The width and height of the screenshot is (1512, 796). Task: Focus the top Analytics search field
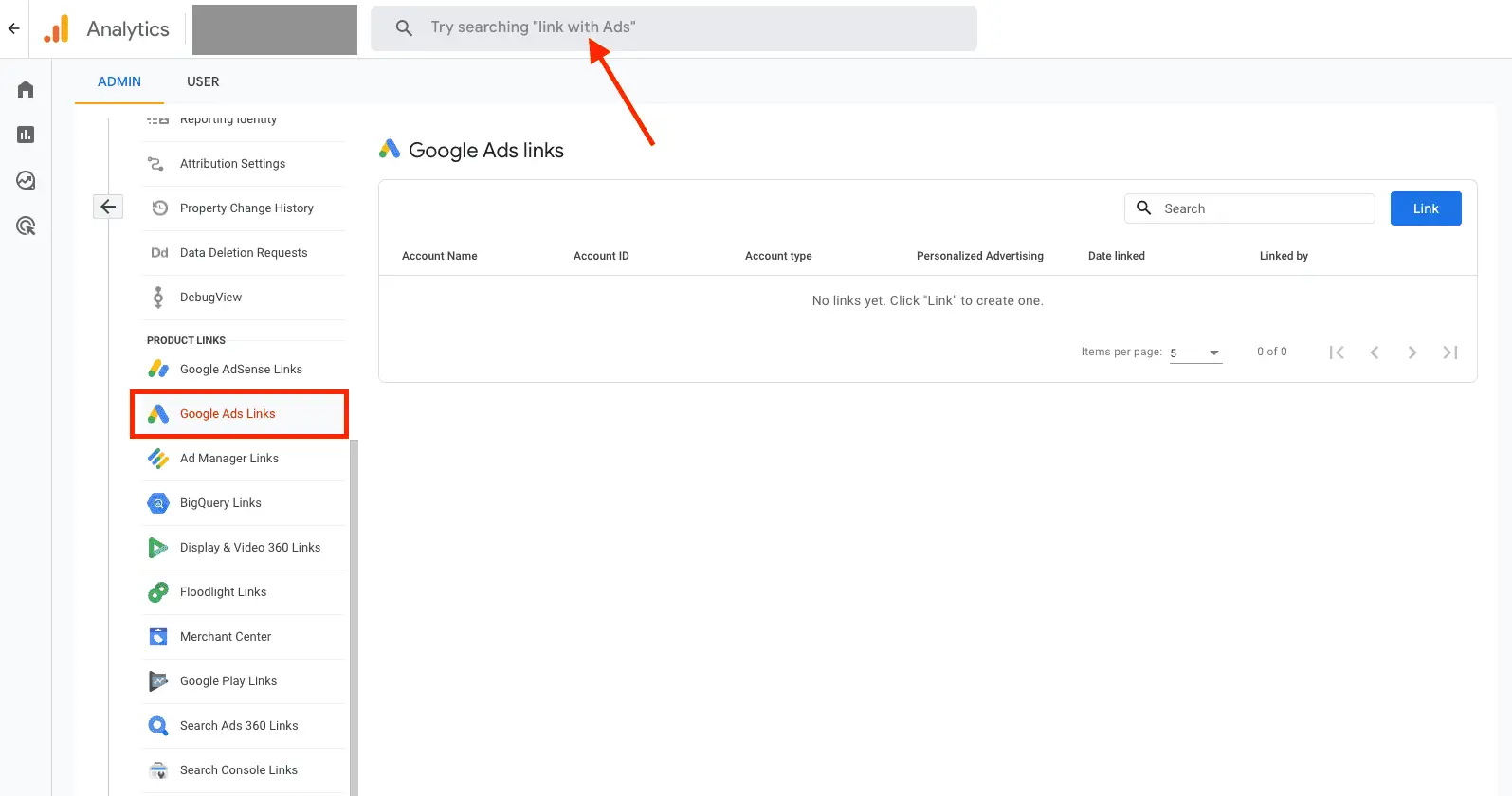point(674,28)
